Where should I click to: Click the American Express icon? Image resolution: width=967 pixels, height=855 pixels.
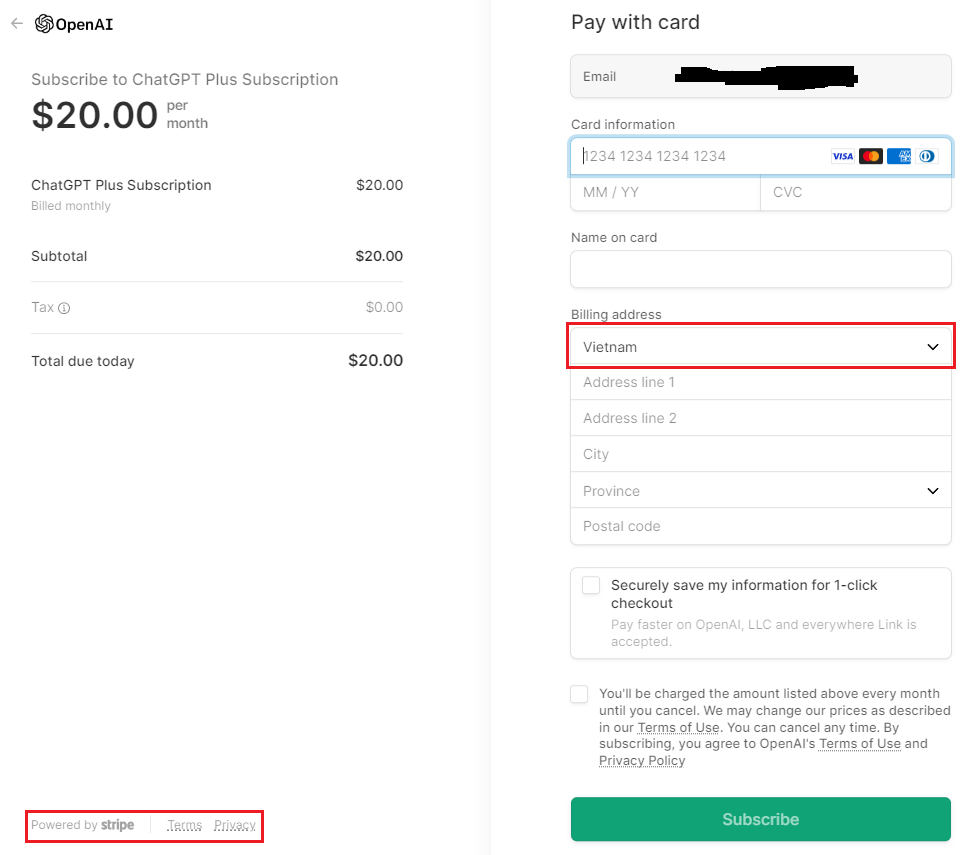point(899,156)
